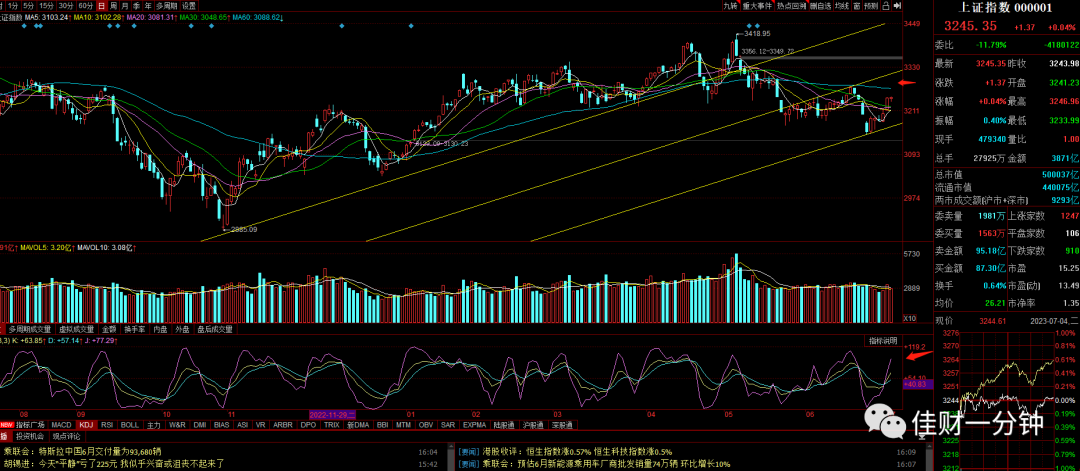Click the unlock padlock icon
The image size is (1080, 471).
click(x=885, y=6)
